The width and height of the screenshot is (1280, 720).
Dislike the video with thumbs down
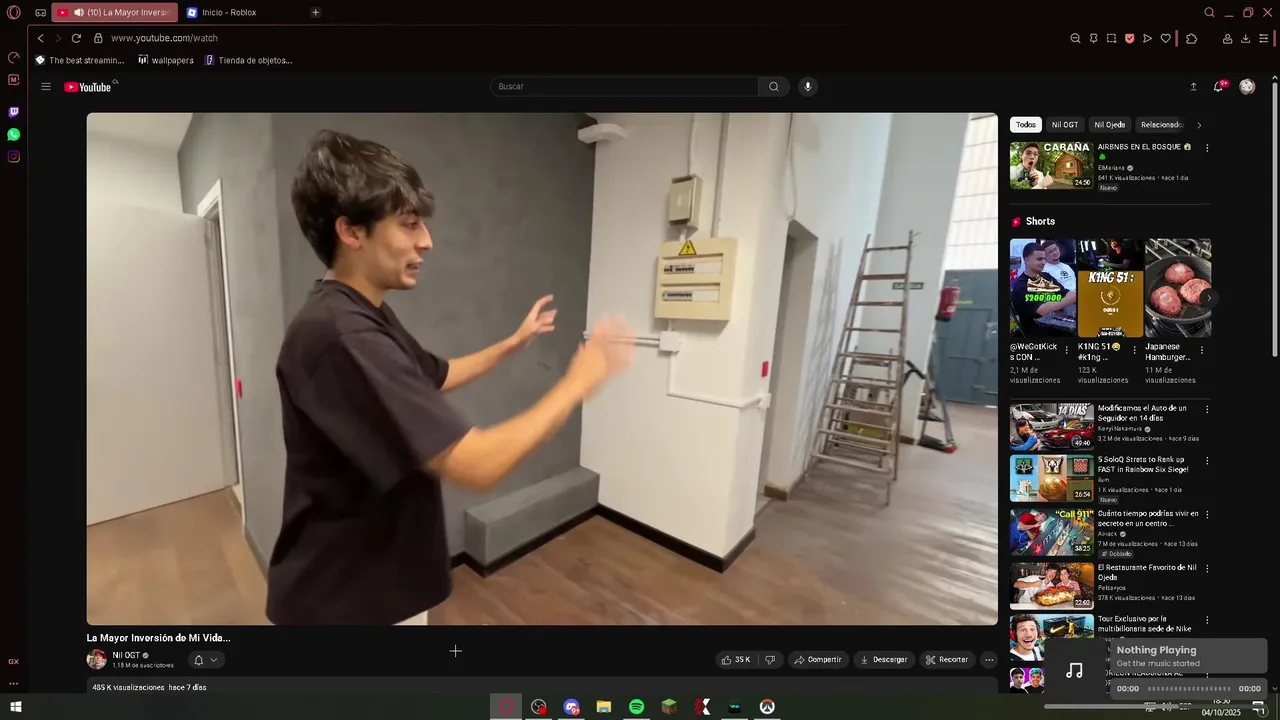point(770,660)
